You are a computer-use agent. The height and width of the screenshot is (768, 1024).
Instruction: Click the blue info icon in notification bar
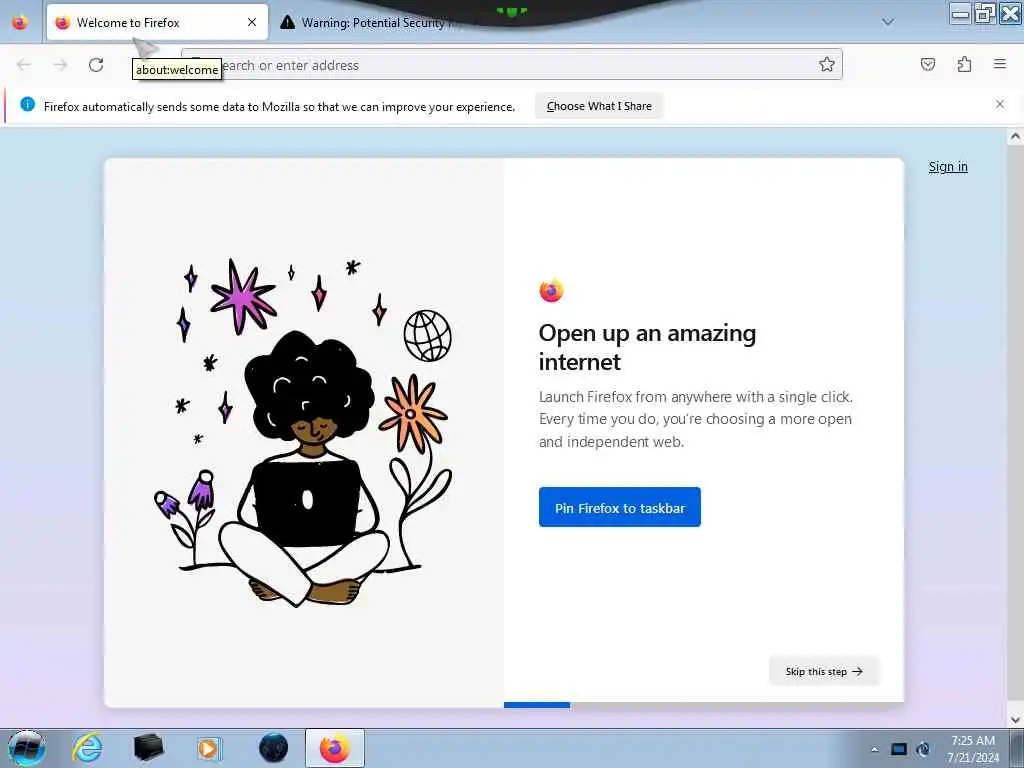click(27, 104)
